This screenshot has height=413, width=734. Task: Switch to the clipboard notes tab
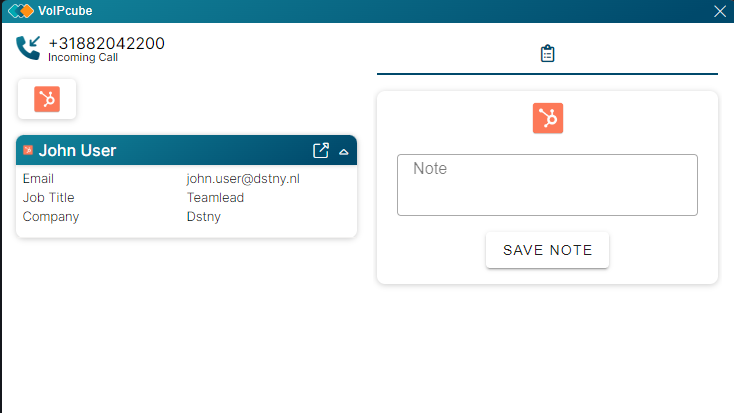click(547, 53)
